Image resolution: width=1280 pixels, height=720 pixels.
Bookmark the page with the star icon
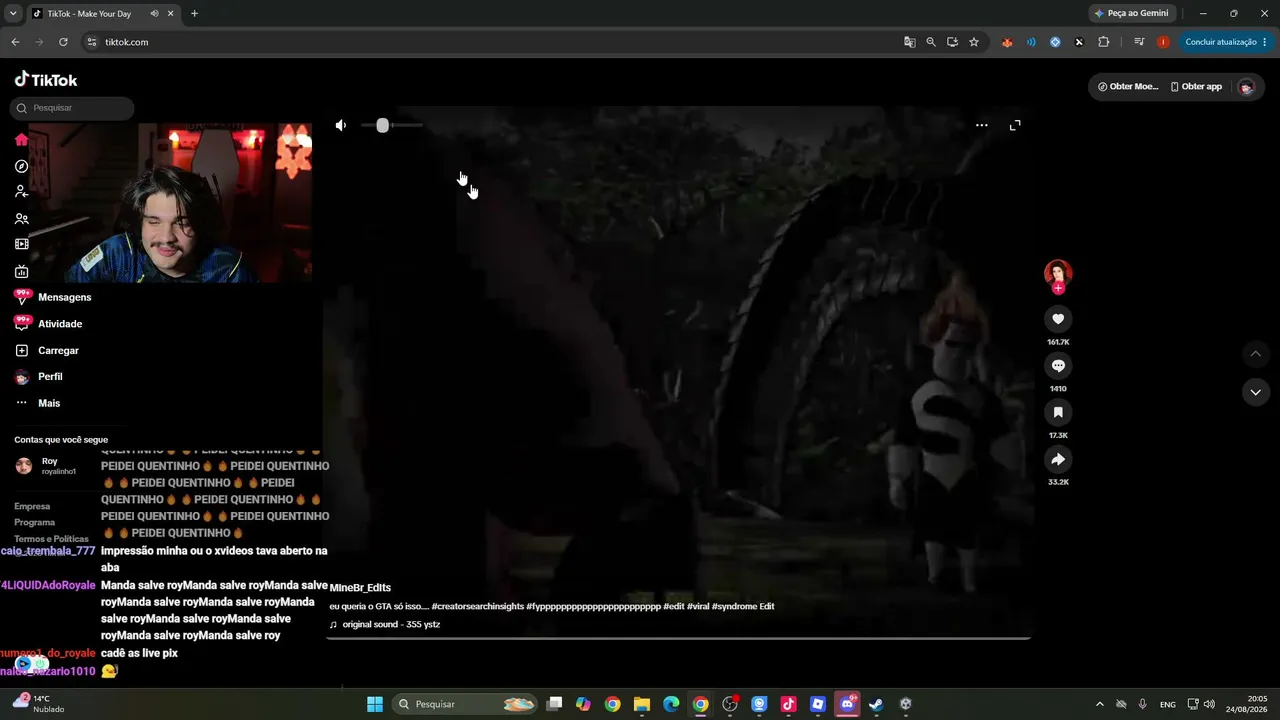coord(974,42)
